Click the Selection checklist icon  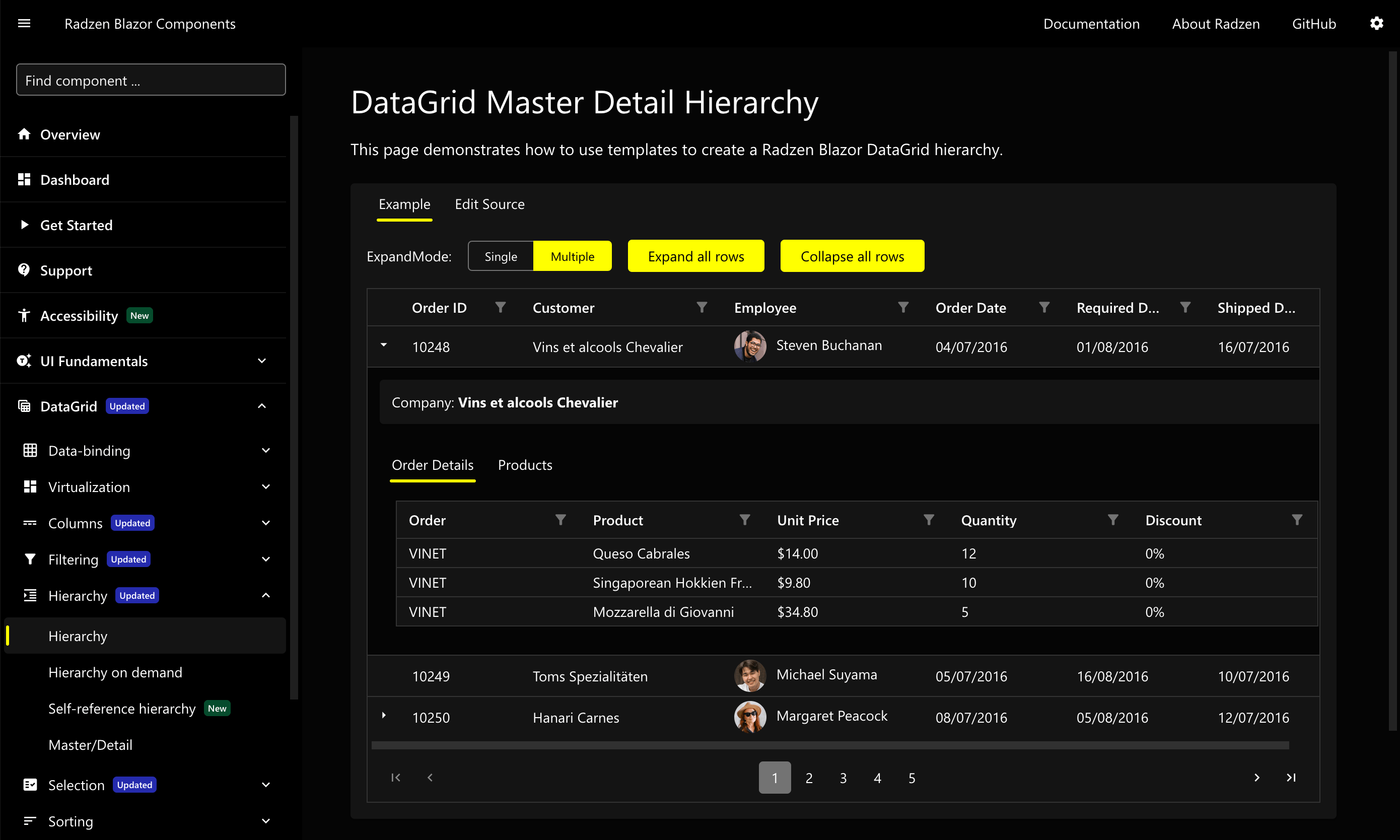[x=30, y=785]
